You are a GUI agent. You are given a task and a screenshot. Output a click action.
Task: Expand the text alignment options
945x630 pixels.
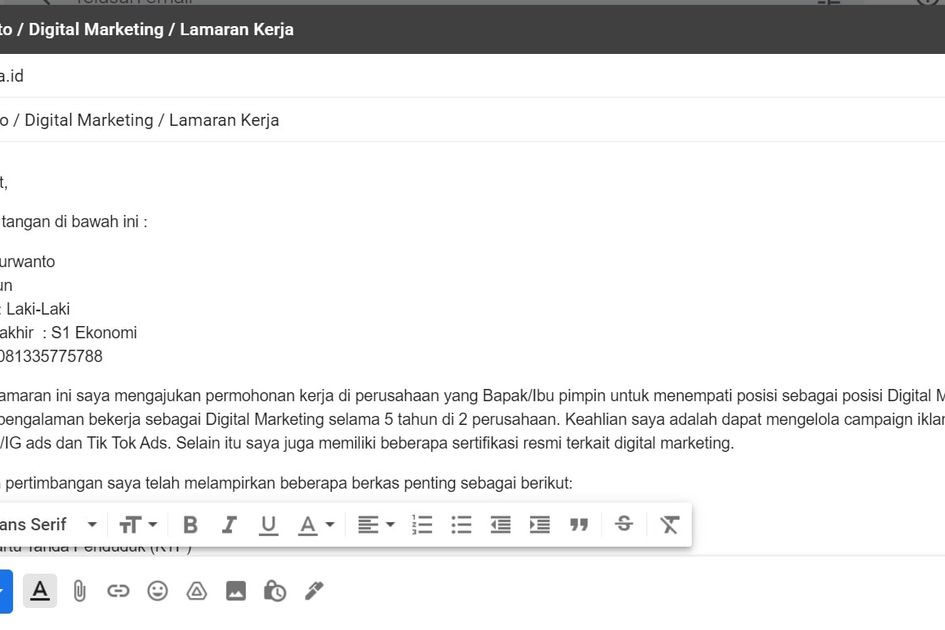(376, 525)
